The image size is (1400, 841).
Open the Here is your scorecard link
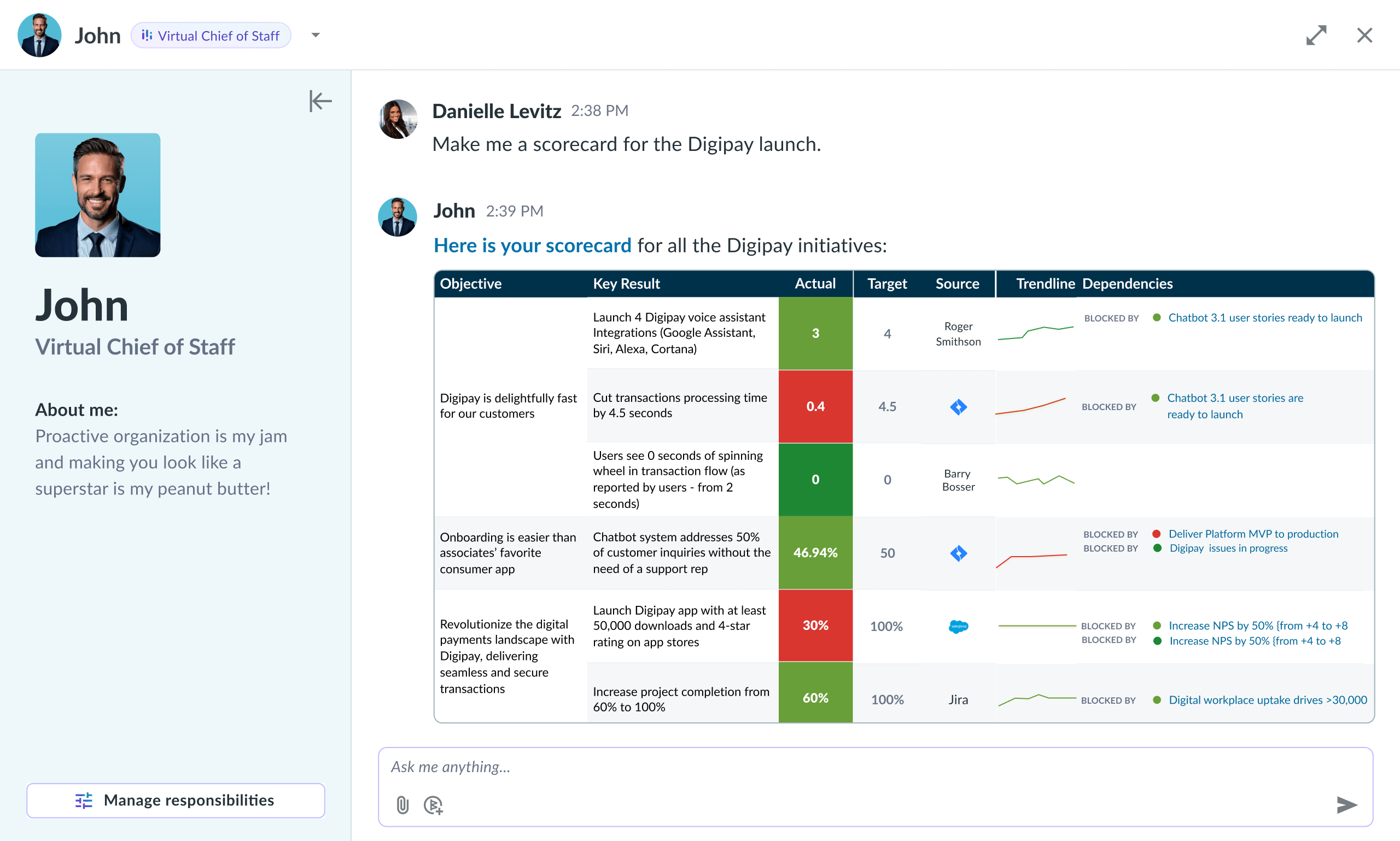coord(532,246)
